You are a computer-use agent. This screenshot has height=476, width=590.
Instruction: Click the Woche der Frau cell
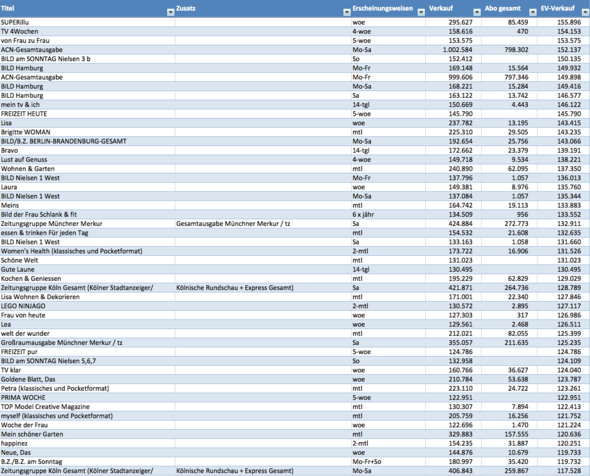point(87,425)
